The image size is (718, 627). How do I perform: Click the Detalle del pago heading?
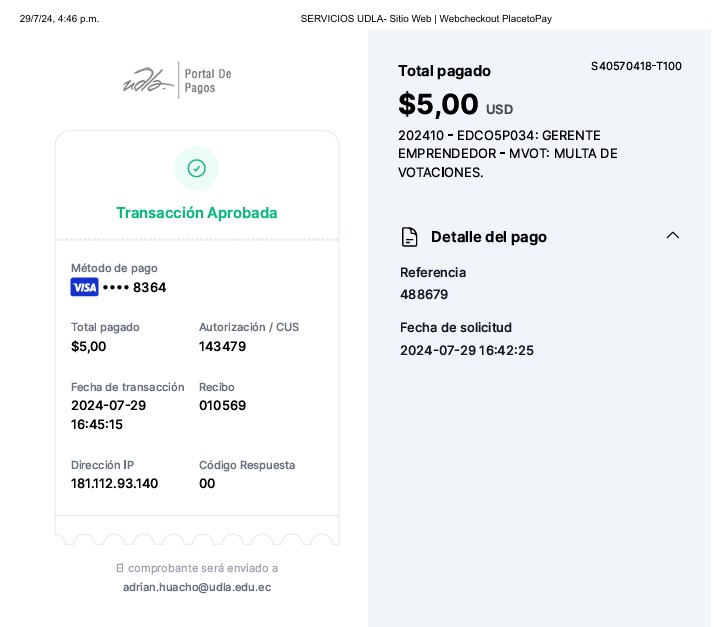pos(488,237)
